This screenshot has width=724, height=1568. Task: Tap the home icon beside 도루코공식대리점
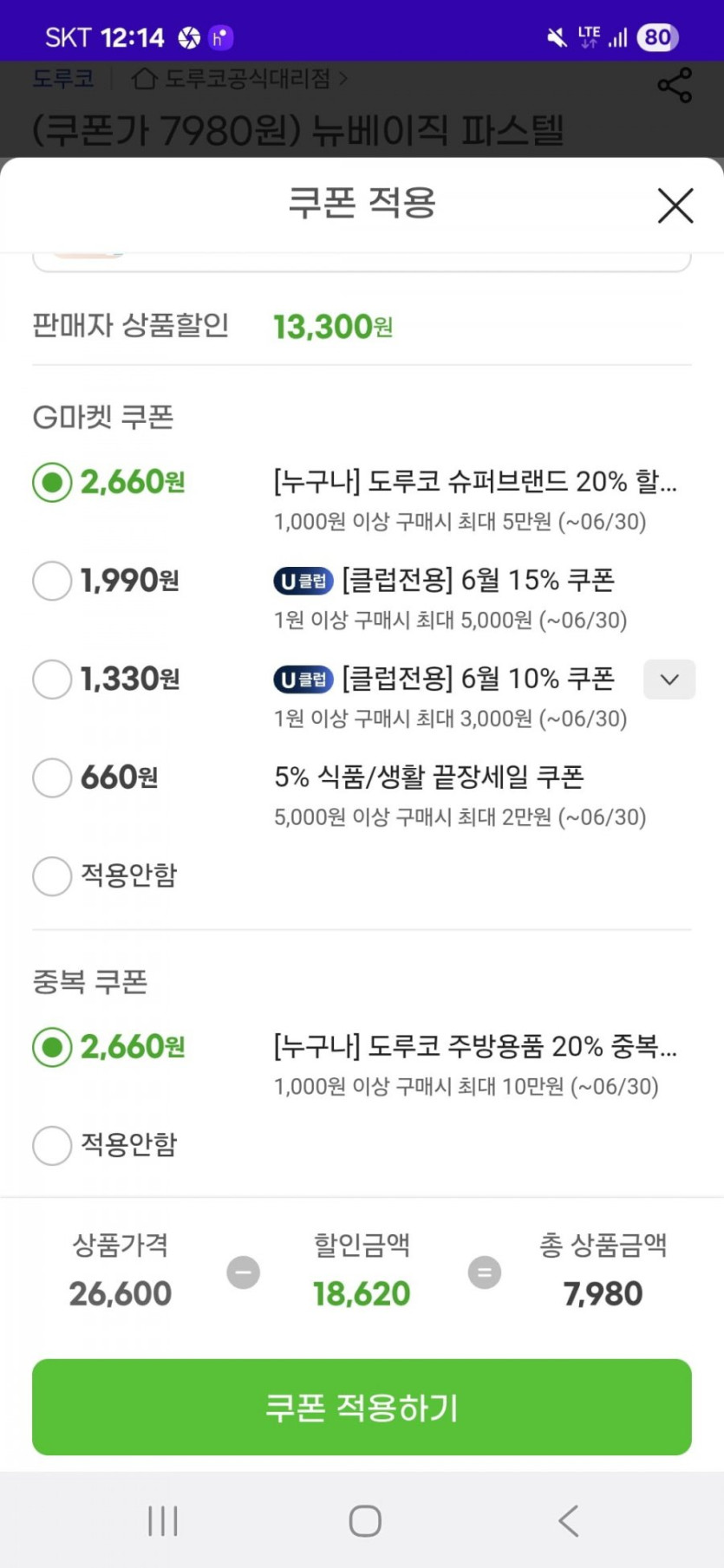144,80
